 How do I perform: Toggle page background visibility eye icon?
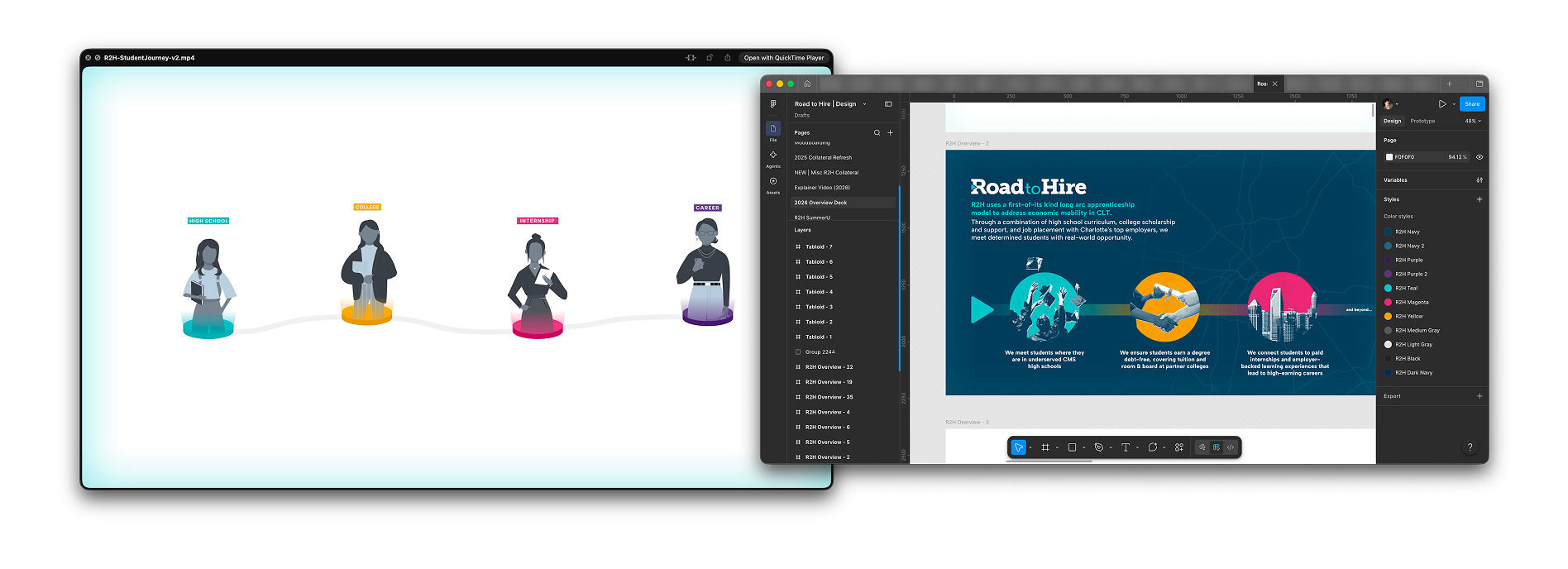tap(1480, 157)
